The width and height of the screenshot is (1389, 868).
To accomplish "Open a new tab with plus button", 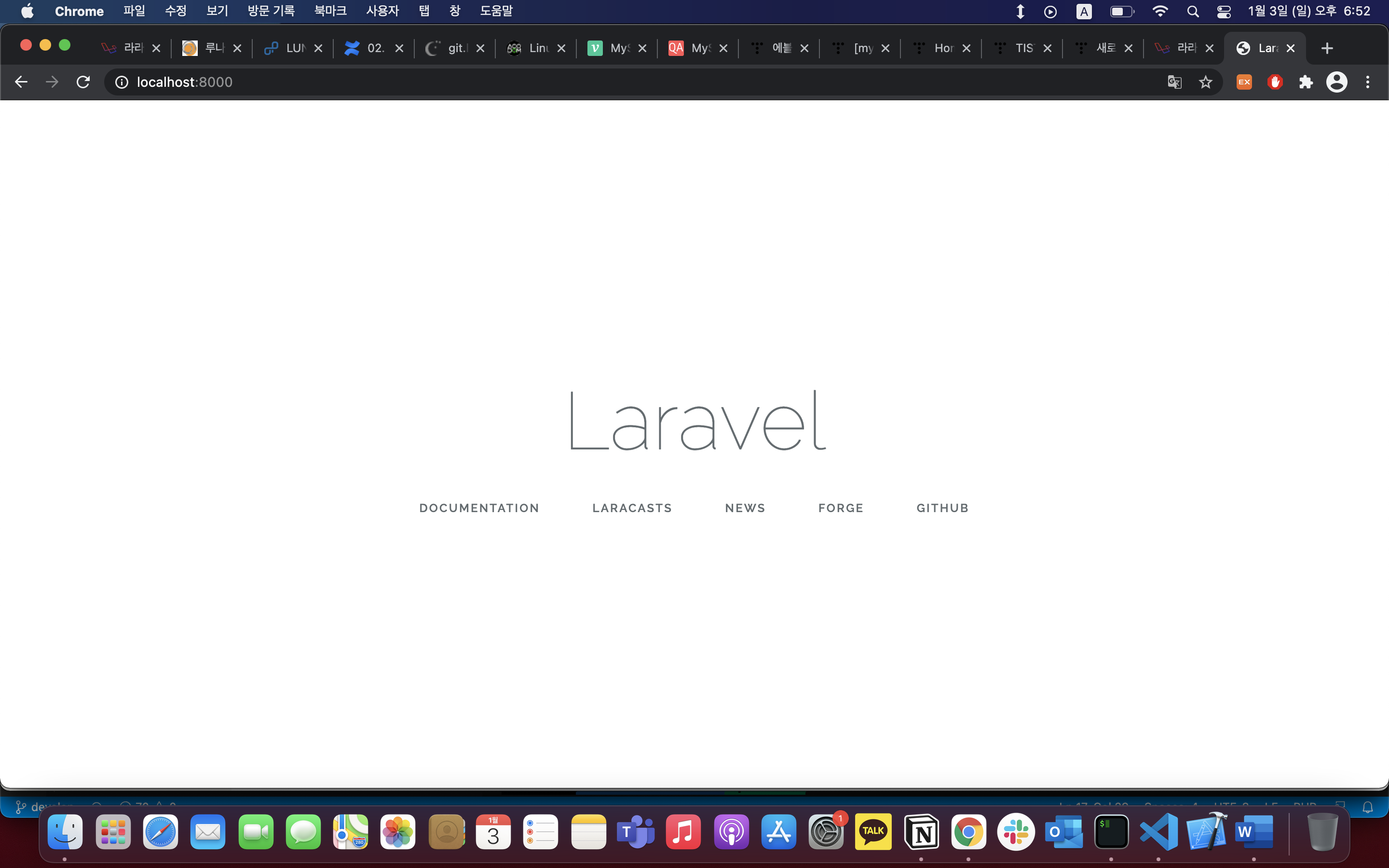I will pos(1326,48).
